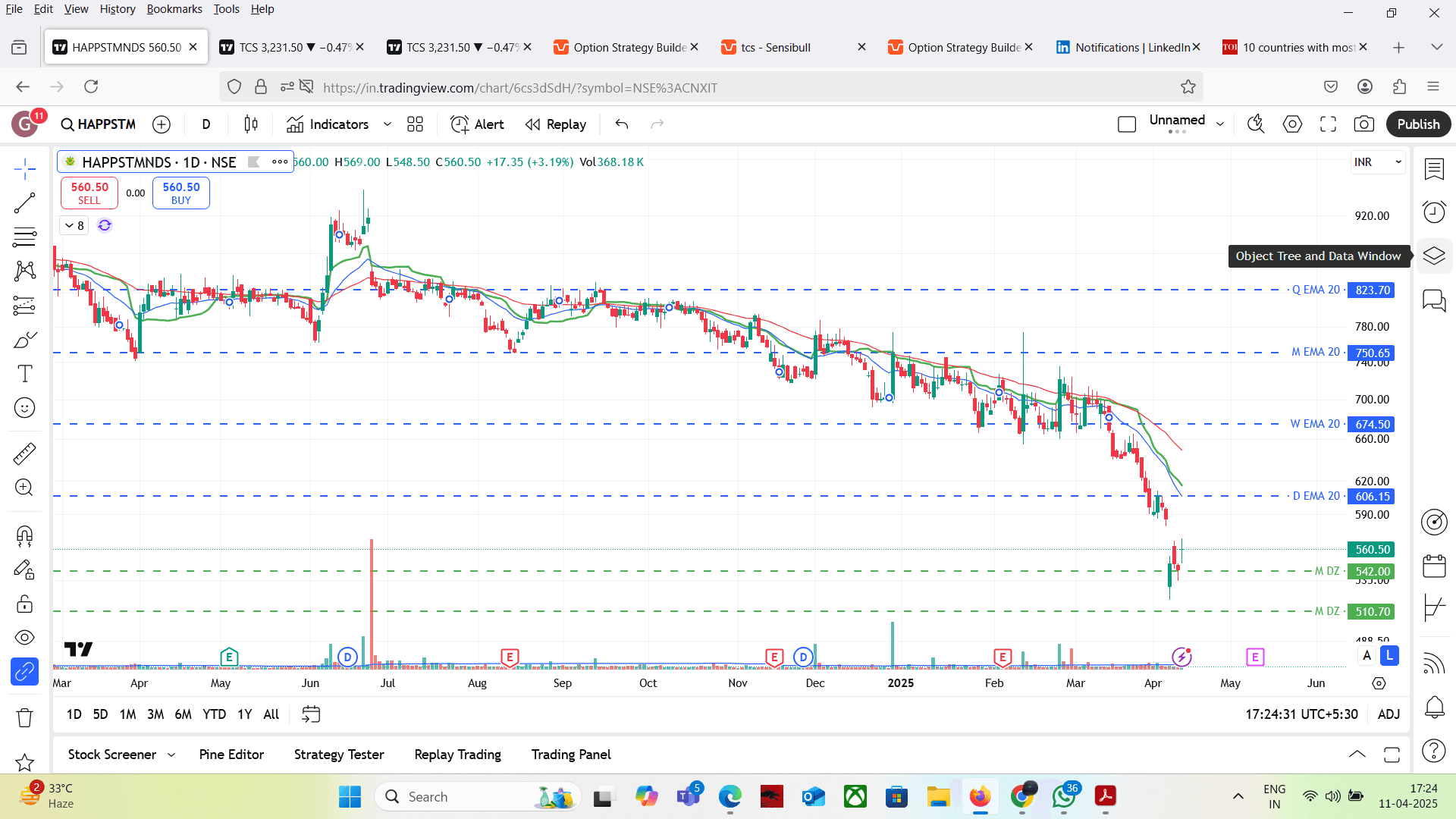1456x819 pixels.
Task: Tick the layout save checkbox beside Unnamed
Action: pos(1127,124)
